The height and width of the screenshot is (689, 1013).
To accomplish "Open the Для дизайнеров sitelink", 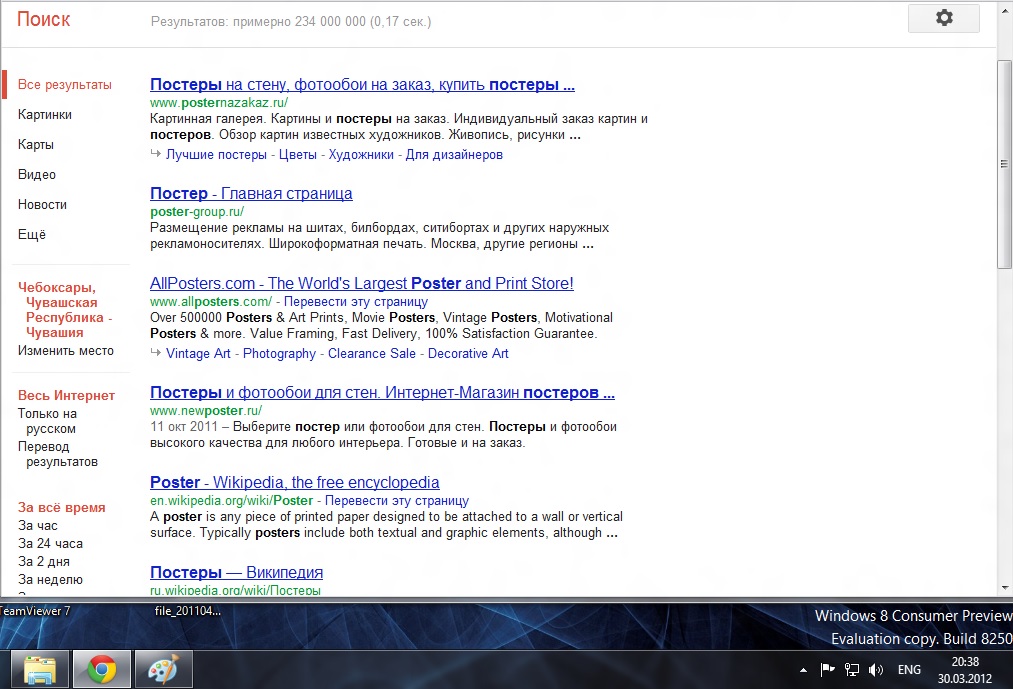I will click(454, 154).
